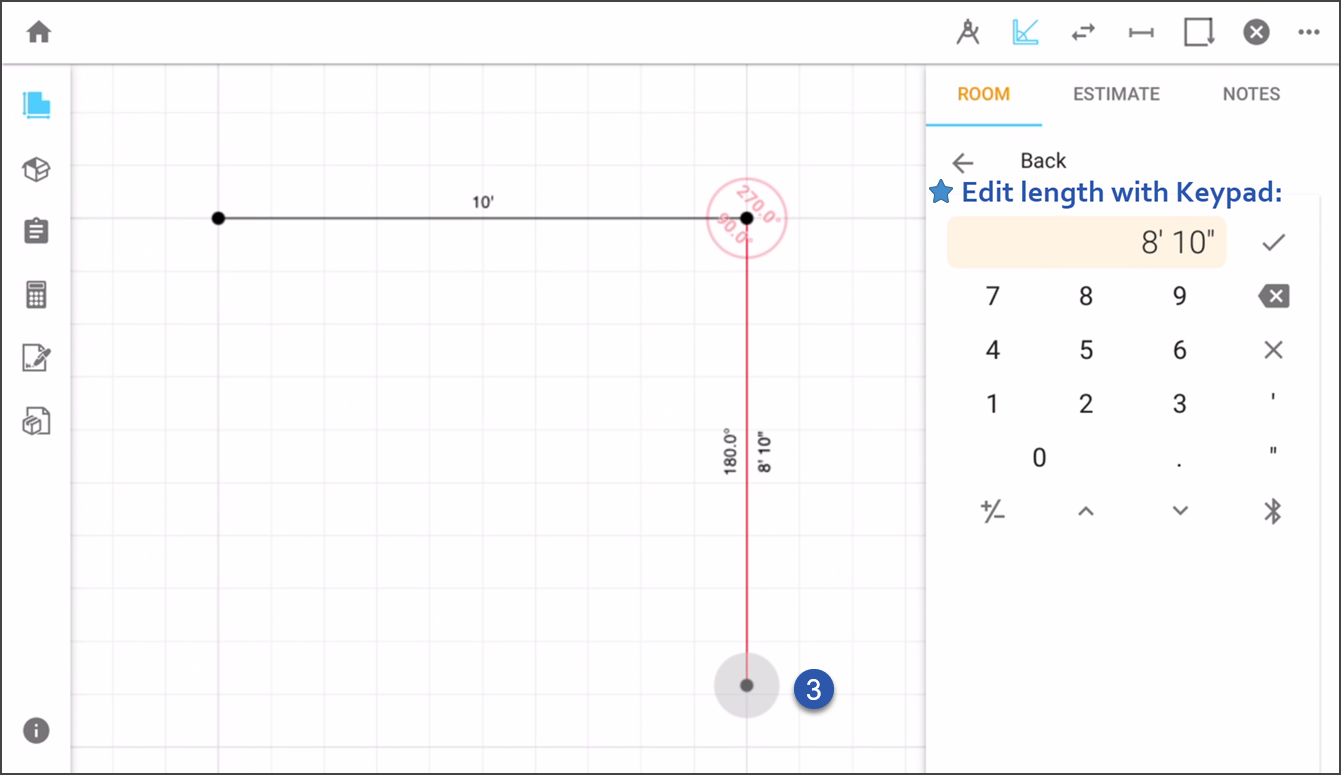Tap keypad digit 2
Screen dimensions: 1341x775
point(1086,404)
